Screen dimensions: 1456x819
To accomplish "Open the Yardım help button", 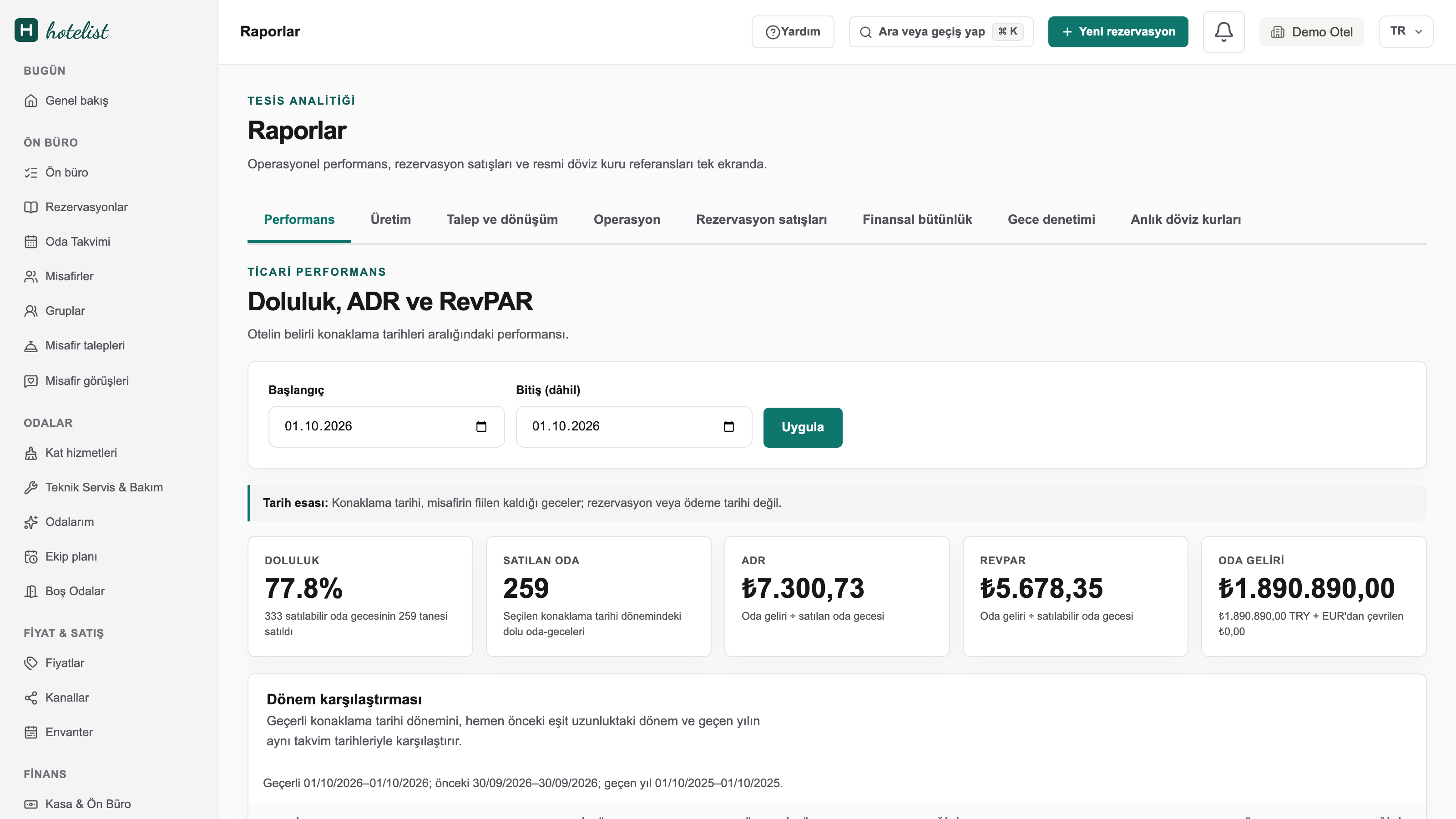I will click(x=793, y=32).
